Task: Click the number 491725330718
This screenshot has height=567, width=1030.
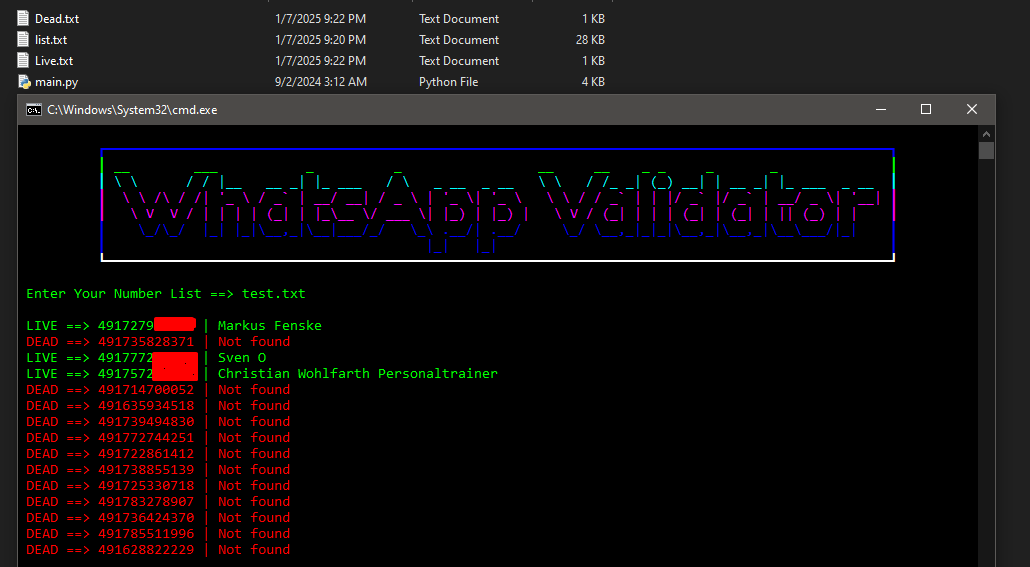Action: pos(146,486)
